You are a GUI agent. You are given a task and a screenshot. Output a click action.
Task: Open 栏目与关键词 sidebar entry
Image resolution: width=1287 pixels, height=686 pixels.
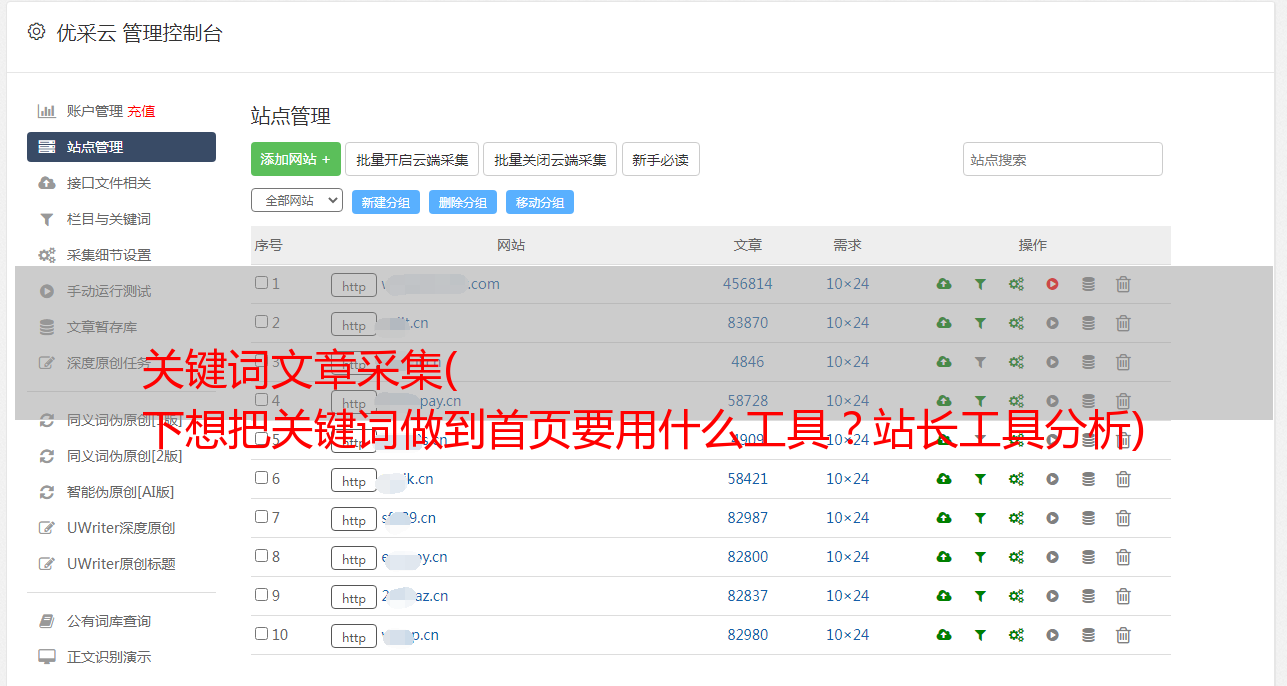point(109,219)
